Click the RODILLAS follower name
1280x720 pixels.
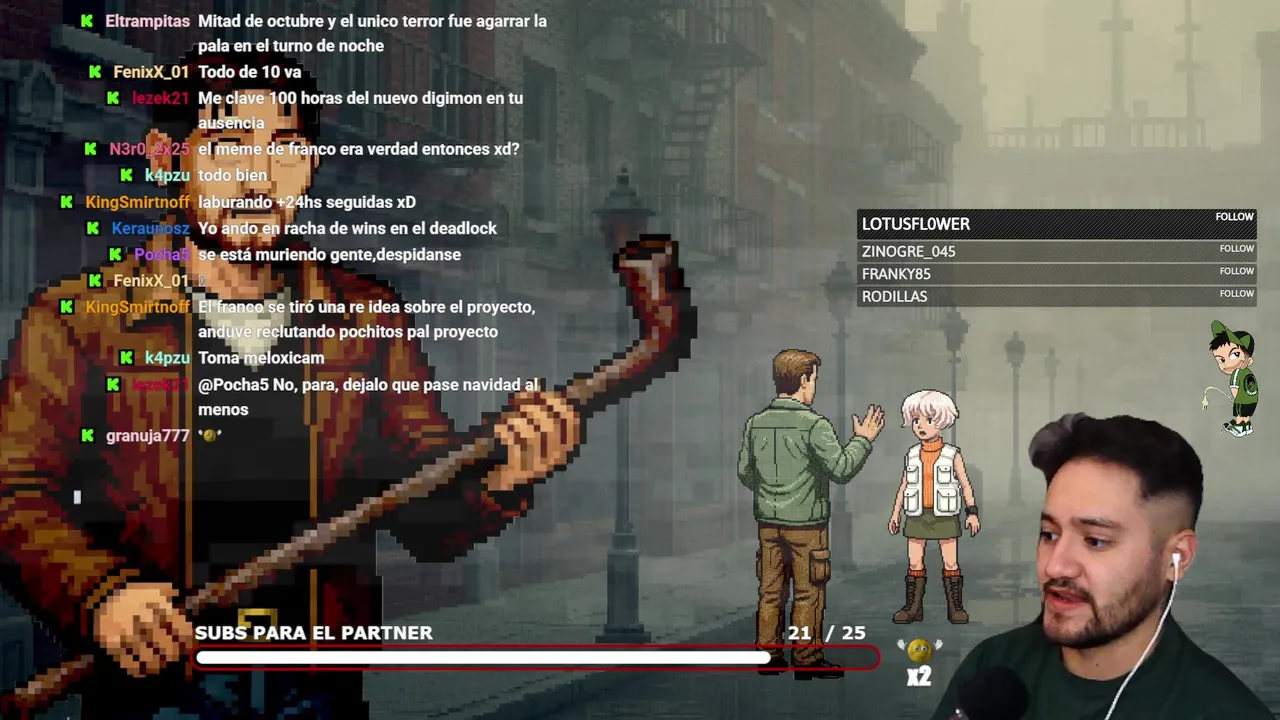pyautogui.click(x=894, y=296)
